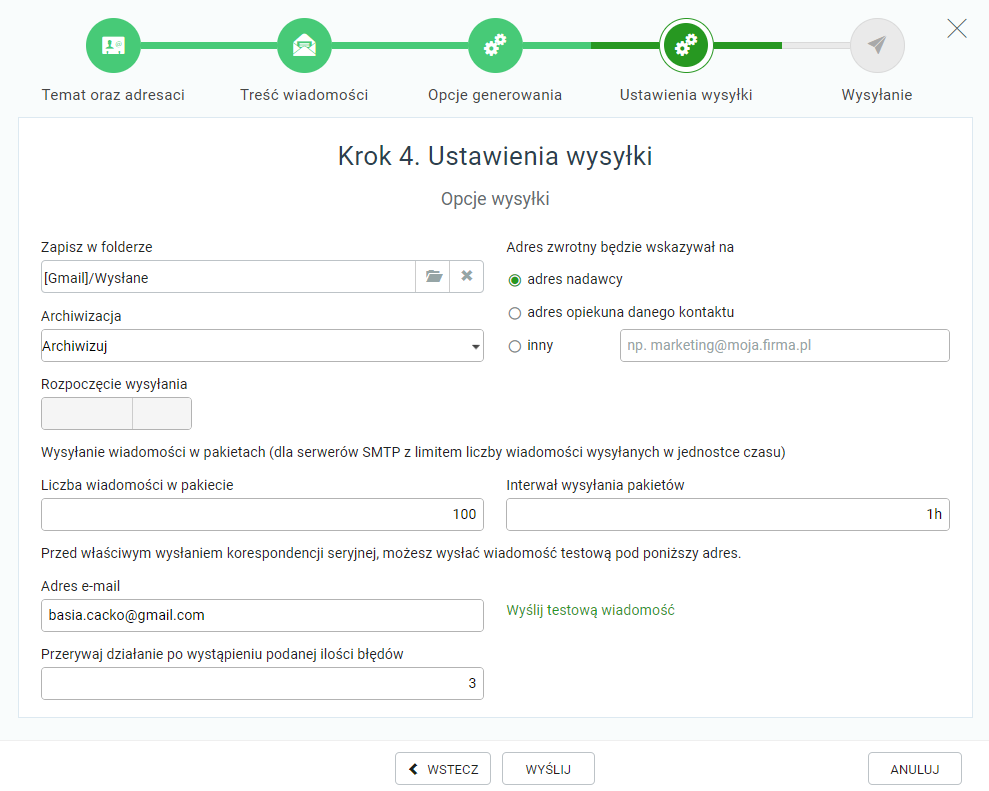Click 'Ustawienia wysyłki' step label
Viewport: 989px width, 791px height.
(x=686, y=95)
